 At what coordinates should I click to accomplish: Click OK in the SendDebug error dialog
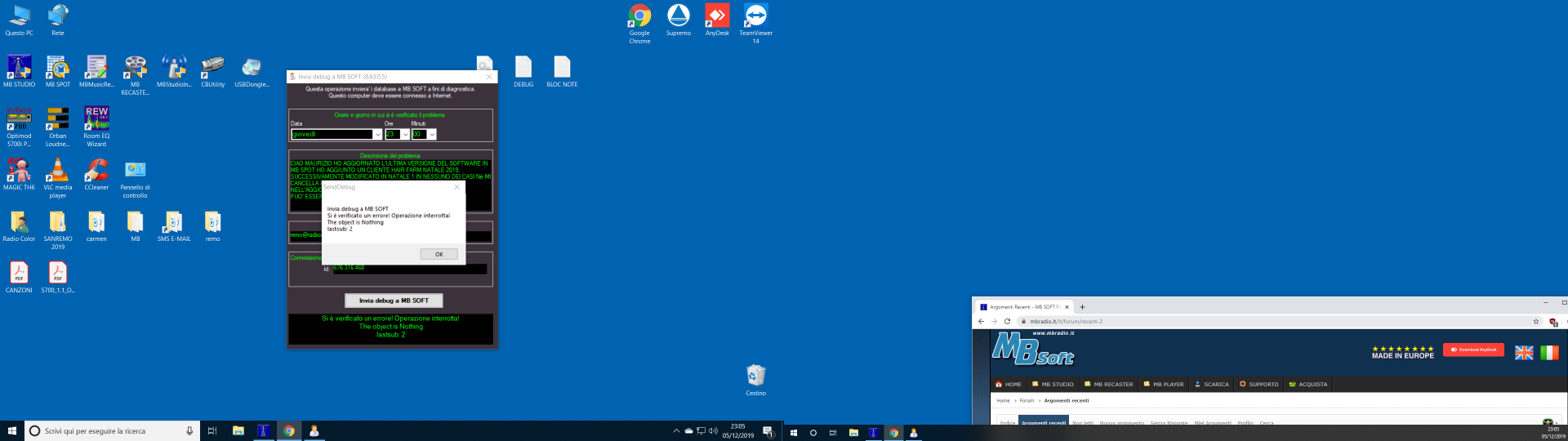click(x=439, y=254)
